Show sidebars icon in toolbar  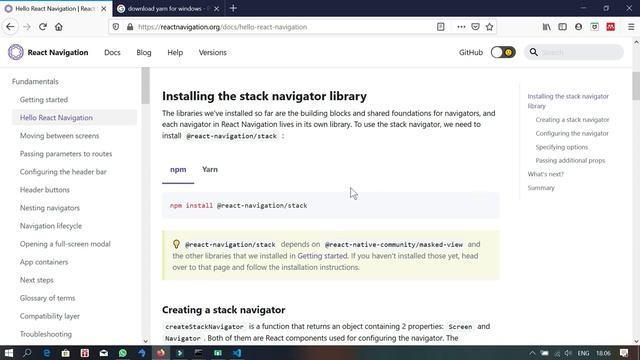click(x=562, y=27)
